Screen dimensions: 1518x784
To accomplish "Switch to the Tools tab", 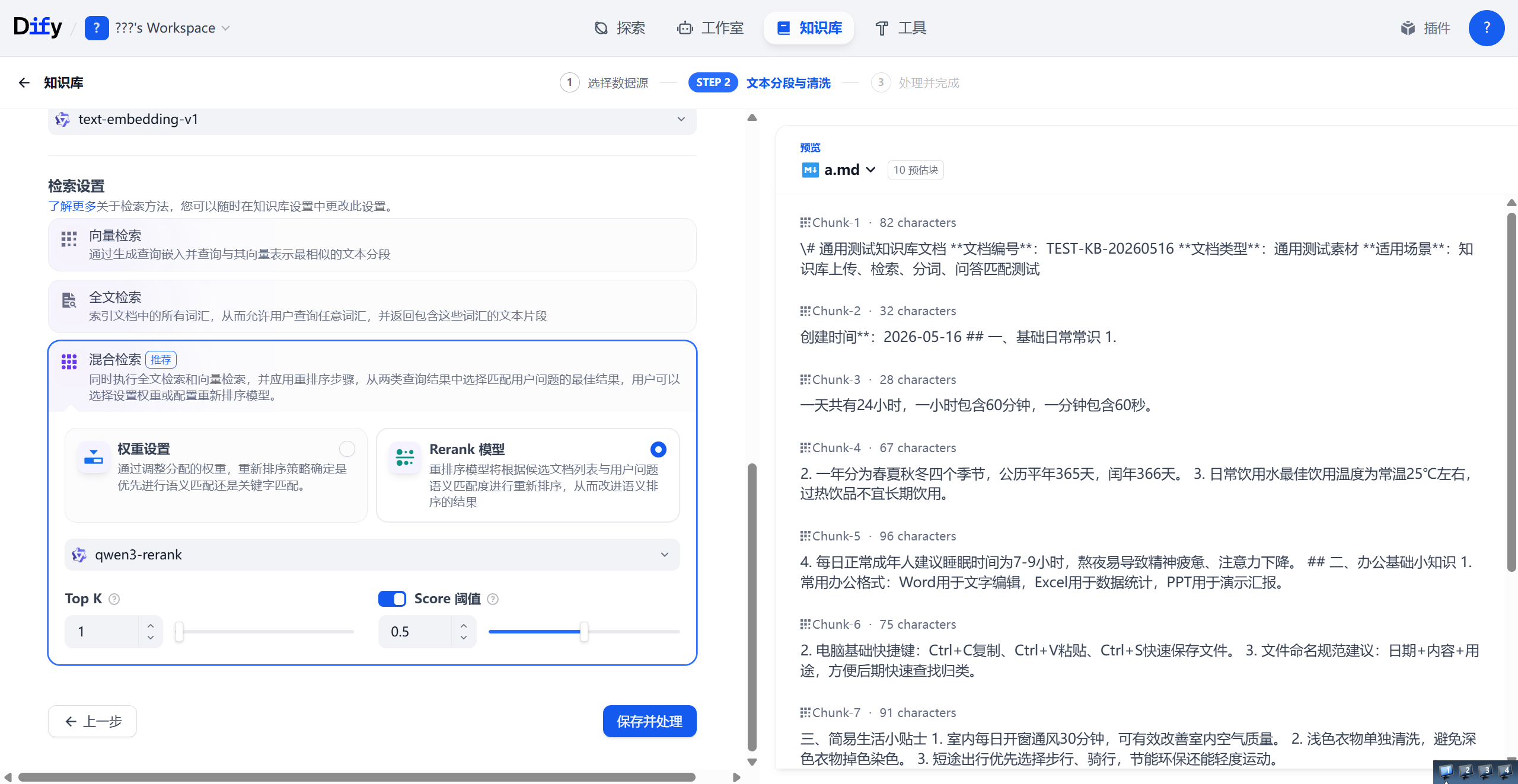I will pos(901,28).
